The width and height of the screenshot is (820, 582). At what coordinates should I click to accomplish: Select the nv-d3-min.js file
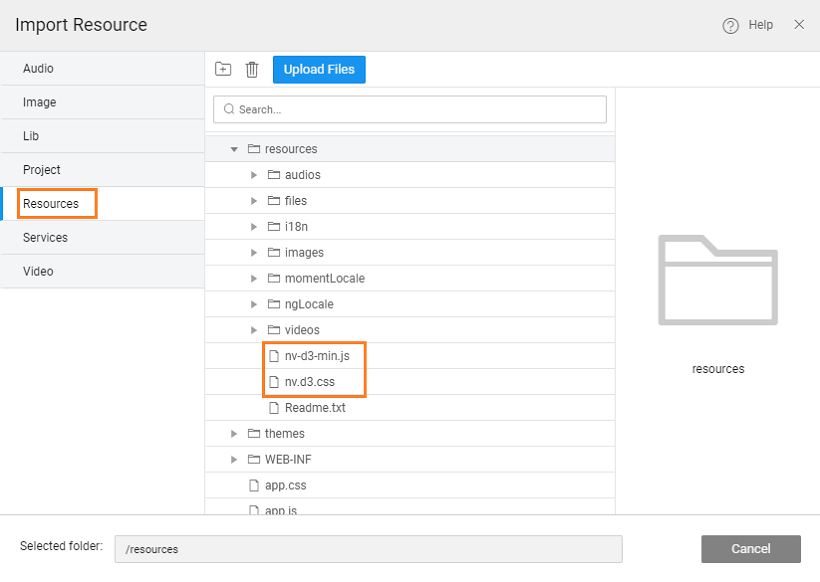[316, 356]
